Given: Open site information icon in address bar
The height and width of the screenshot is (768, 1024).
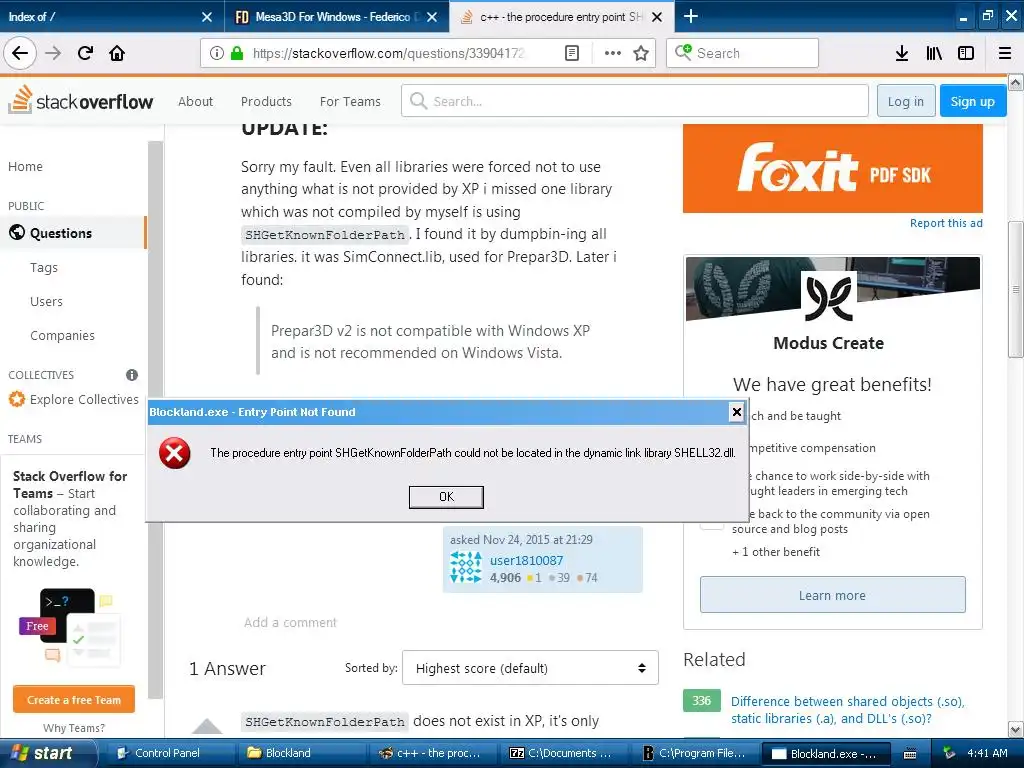Looking at the screenshot, I should (x=216, y=54).
